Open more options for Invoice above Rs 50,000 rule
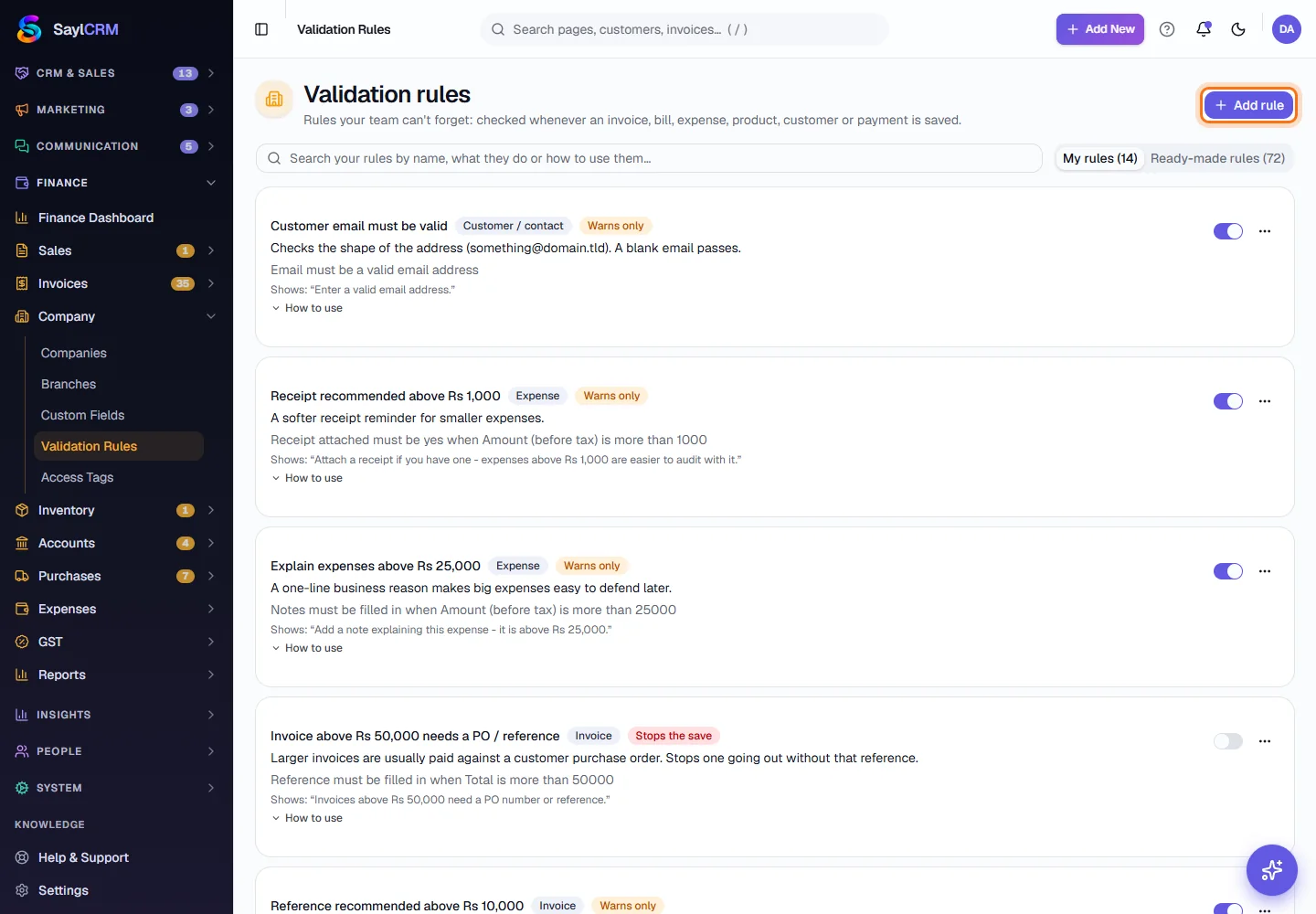The width and height of the screenshot is (1316, 914). (x=1265, y=741)
